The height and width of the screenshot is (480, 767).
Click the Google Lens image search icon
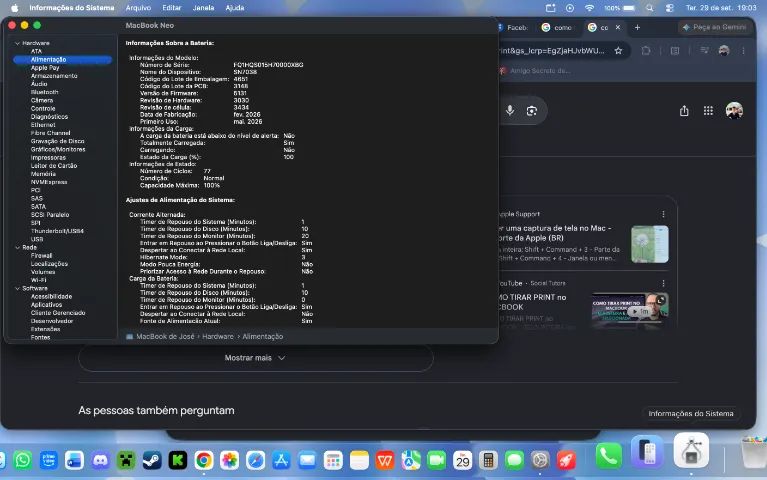point(532,111)
